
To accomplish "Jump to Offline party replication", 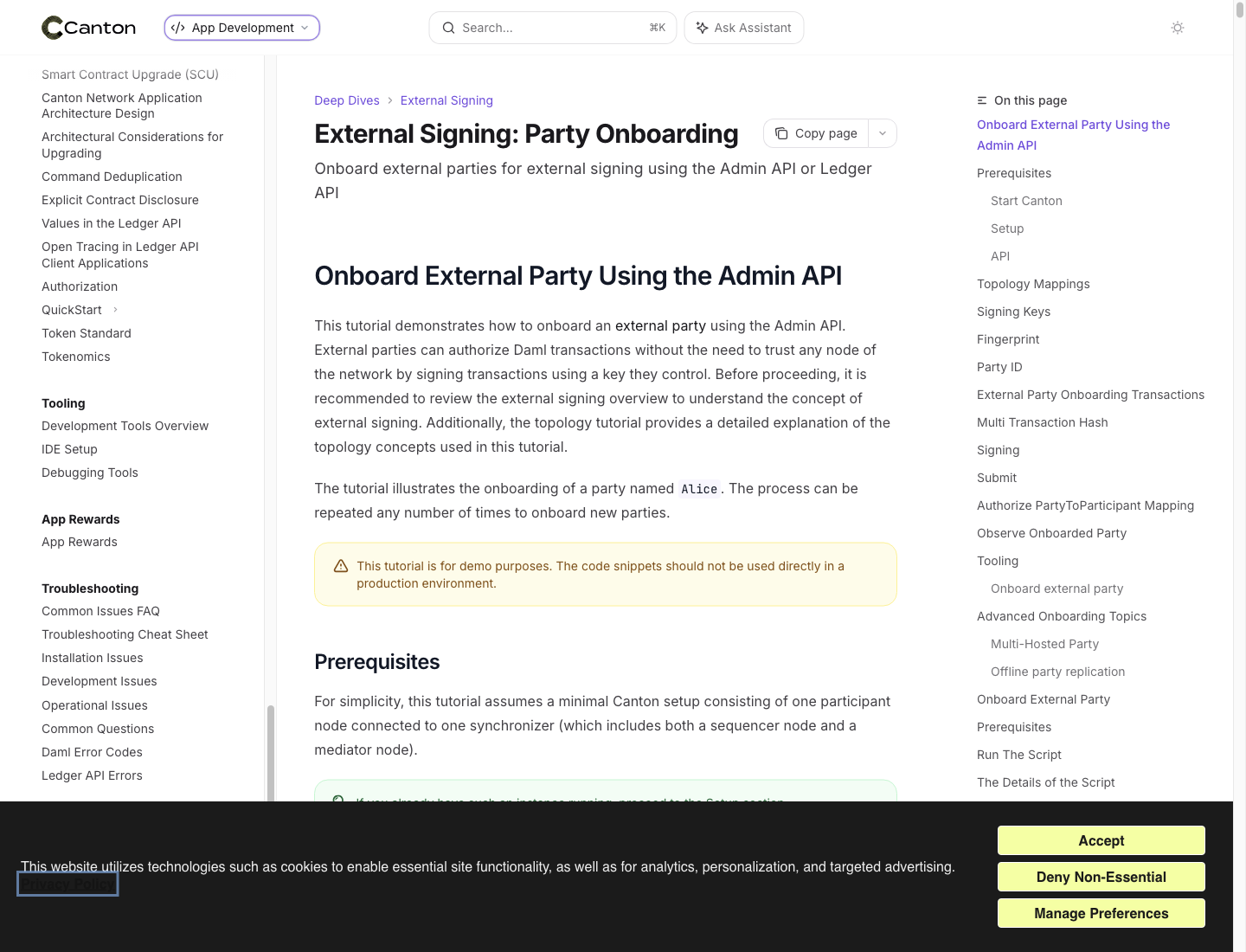I will (x=1057, y=672).
